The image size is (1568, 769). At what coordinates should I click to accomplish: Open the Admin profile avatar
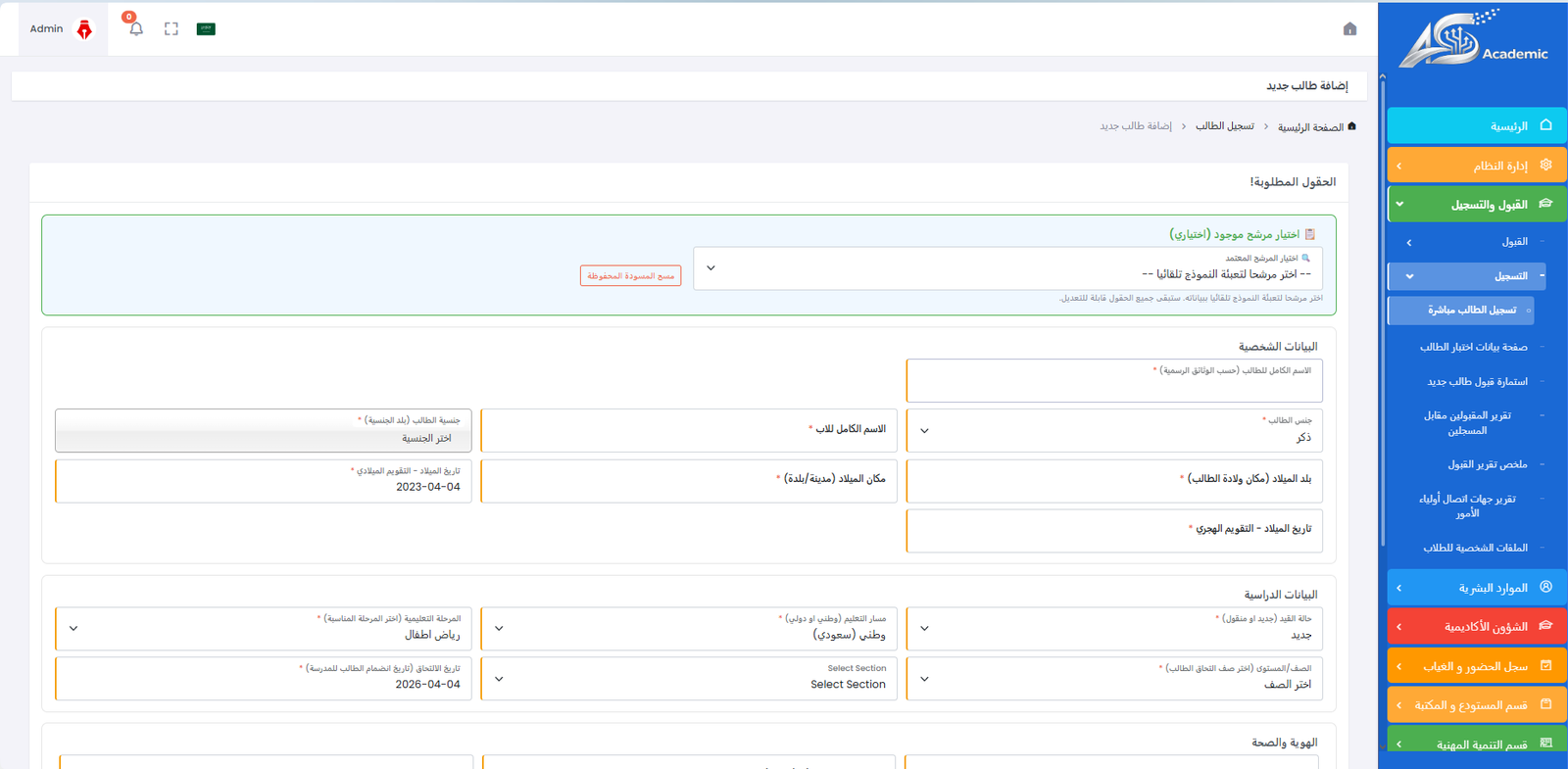(x=84, y=29)
